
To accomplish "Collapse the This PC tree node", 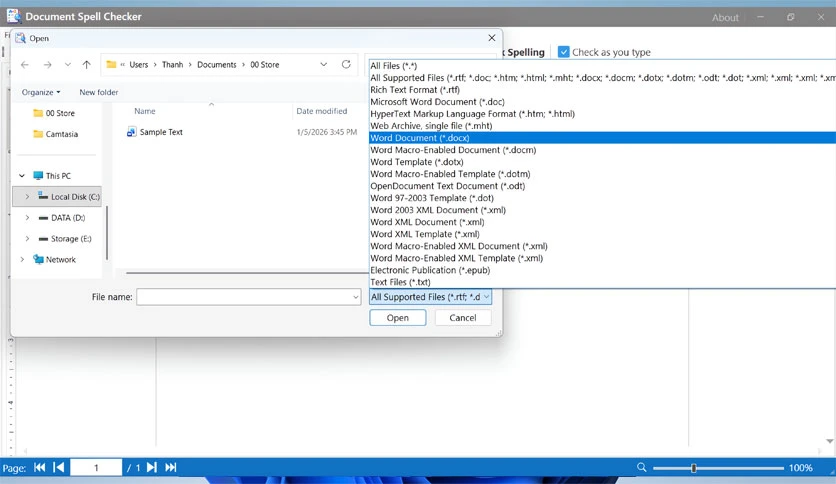I will 22,175.
